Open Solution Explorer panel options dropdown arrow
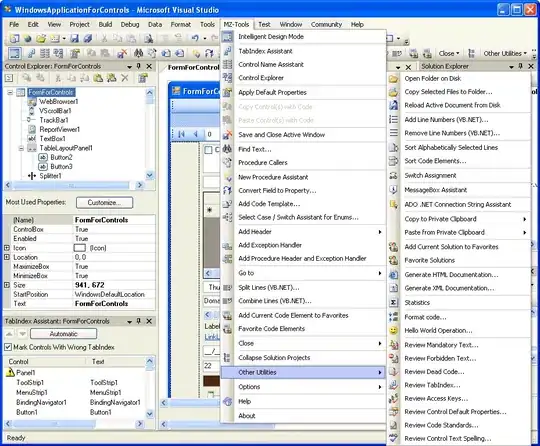 (x=511, y=66)
